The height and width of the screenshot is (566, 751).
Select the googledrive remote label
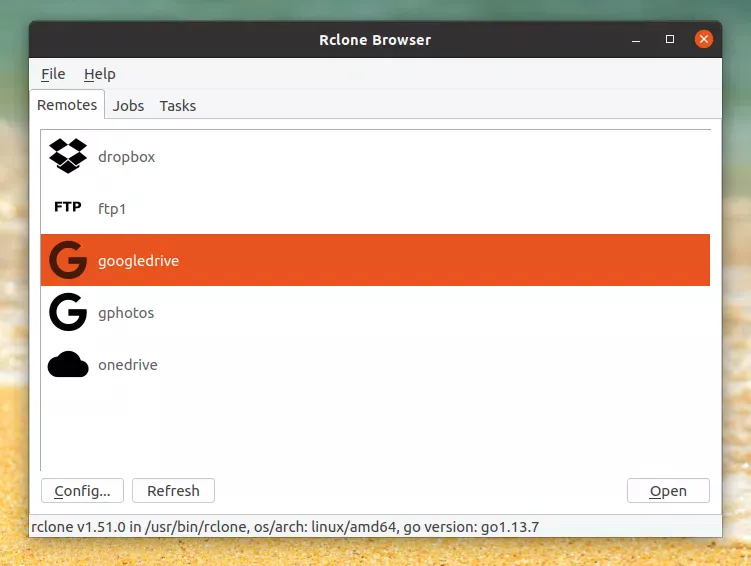pos(138,261)
